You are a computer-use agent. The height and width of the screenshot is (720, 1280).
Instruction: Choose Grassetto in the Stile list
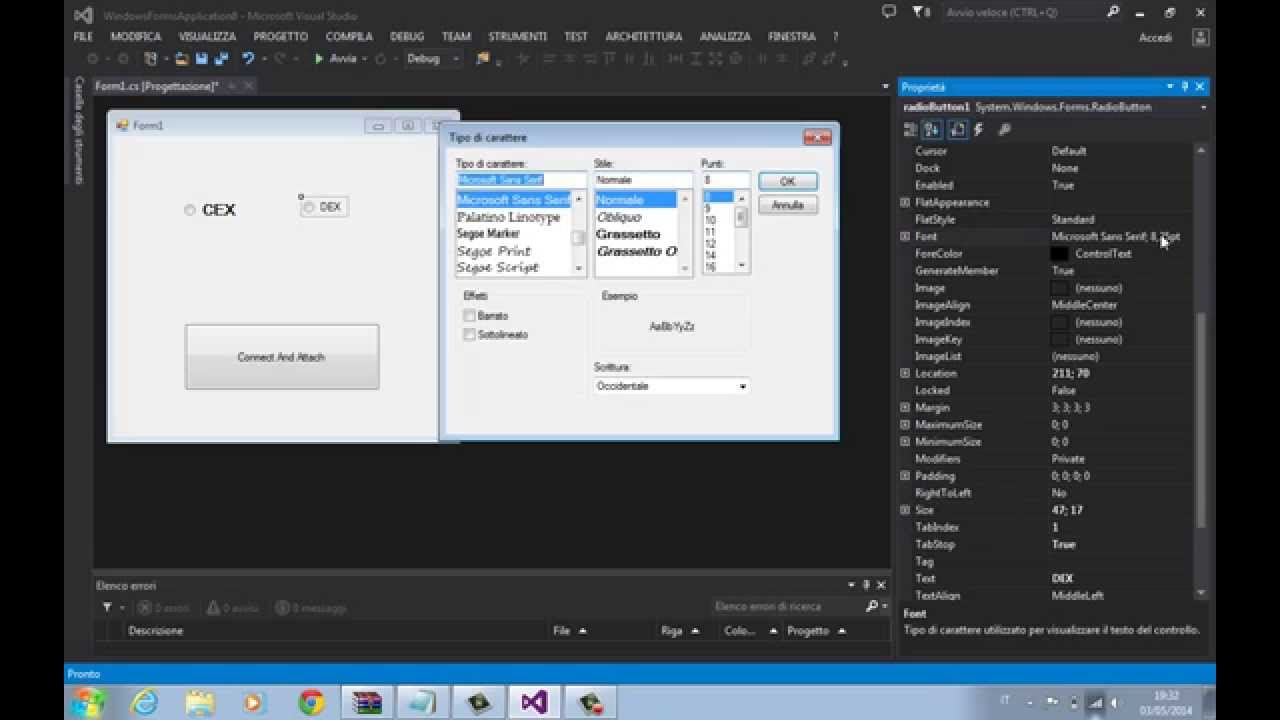[629, 234]
